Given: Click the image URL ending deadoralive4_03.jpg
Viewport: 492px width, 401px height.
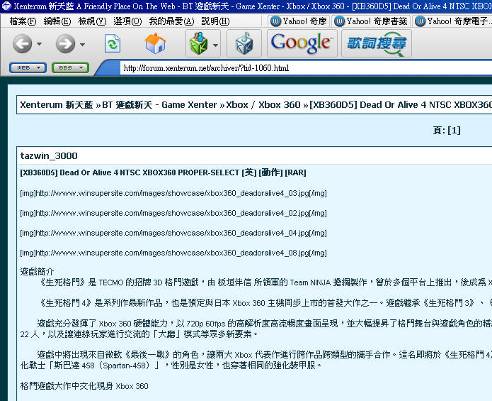Looking at the screenshot, I should 173,193.
